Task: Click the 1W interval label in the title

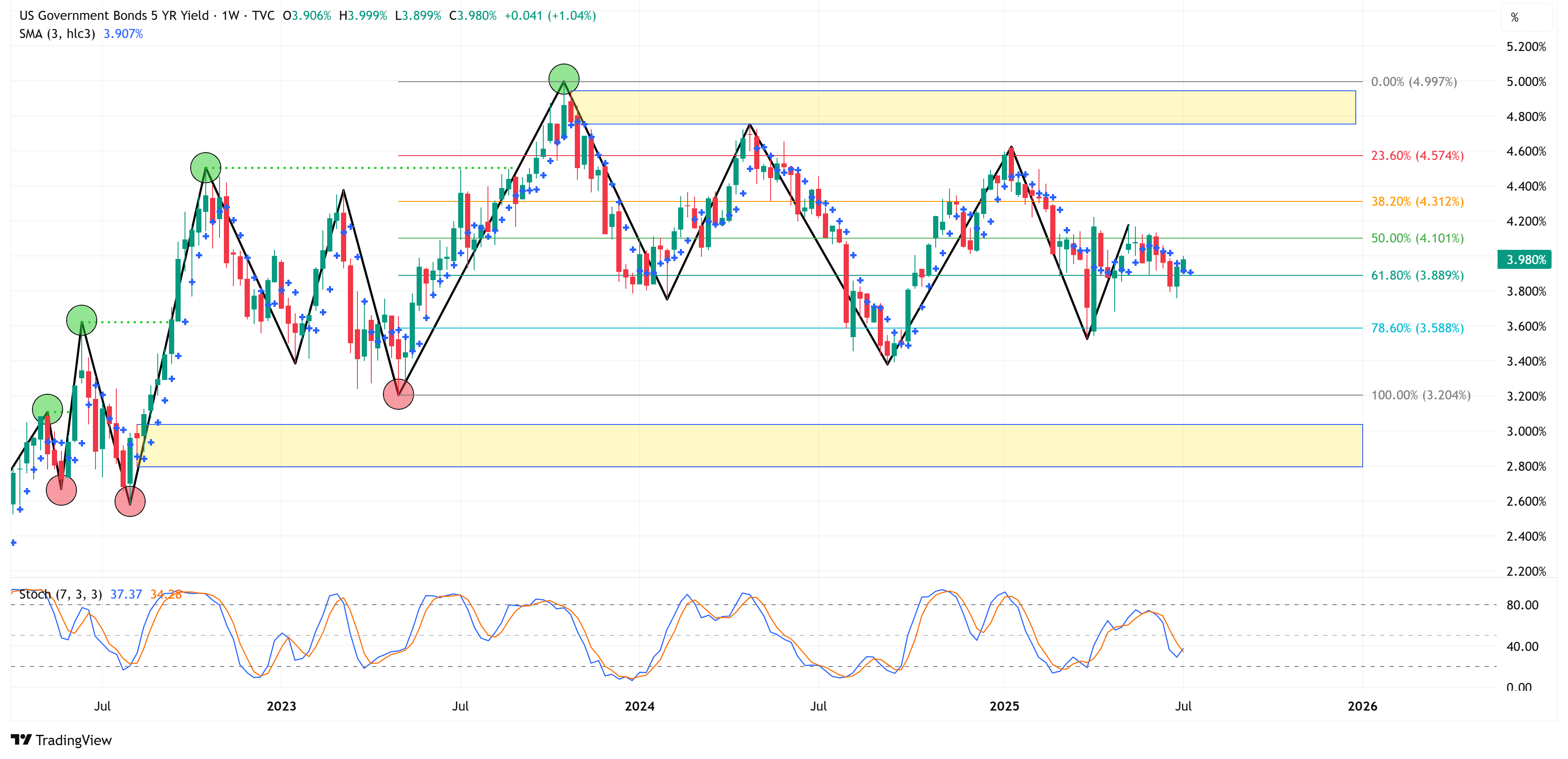Action: 230,16
